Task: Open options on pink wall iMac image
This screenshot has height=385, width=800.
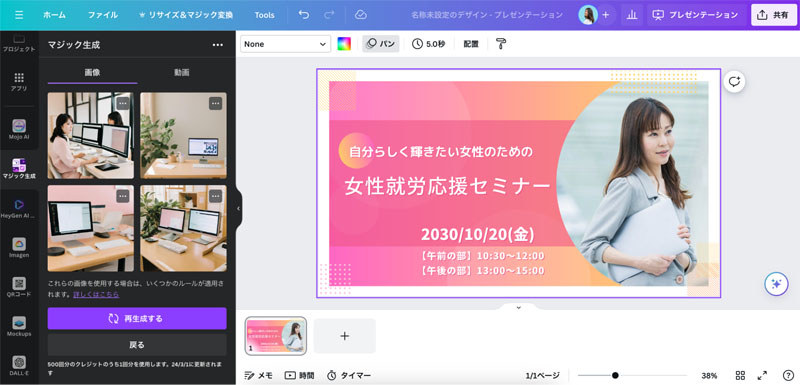Action: click(x=122, y=196)
